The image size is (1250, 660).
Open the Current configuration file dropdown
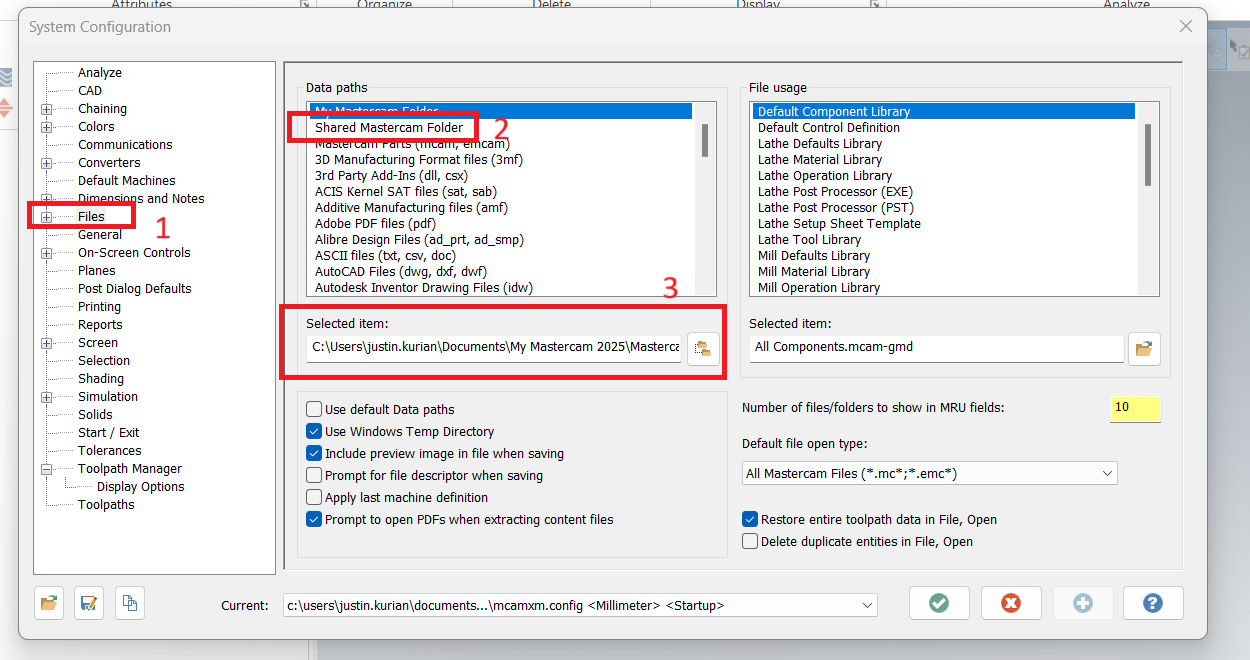[866, 605]
